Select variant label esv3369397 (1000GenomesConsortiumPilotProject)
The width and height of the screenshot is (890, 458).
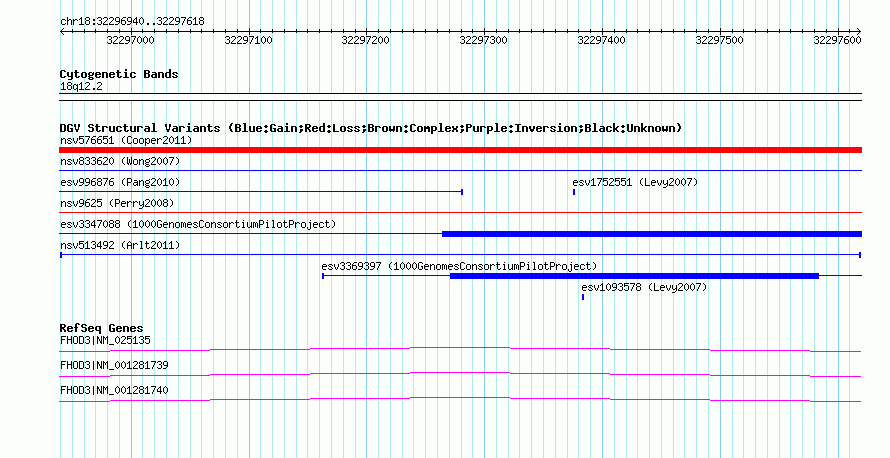(x=459, y=266)
